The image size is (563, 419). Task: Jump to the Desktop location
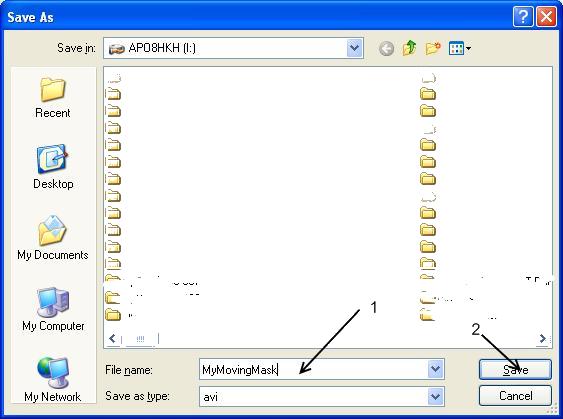(53, 167)
